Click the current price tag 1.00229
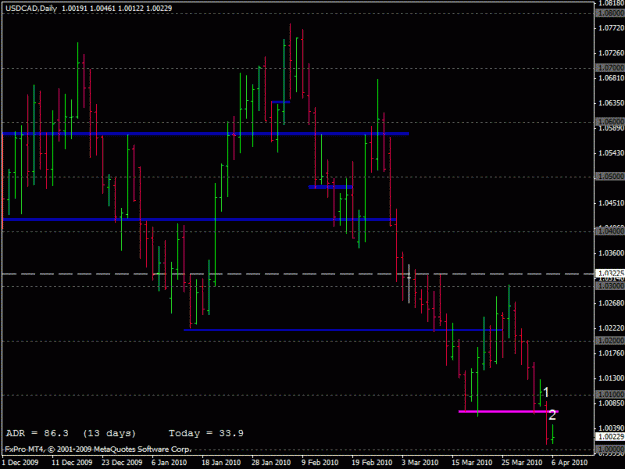Screen dimensions: 625x469 coord(610,437)
